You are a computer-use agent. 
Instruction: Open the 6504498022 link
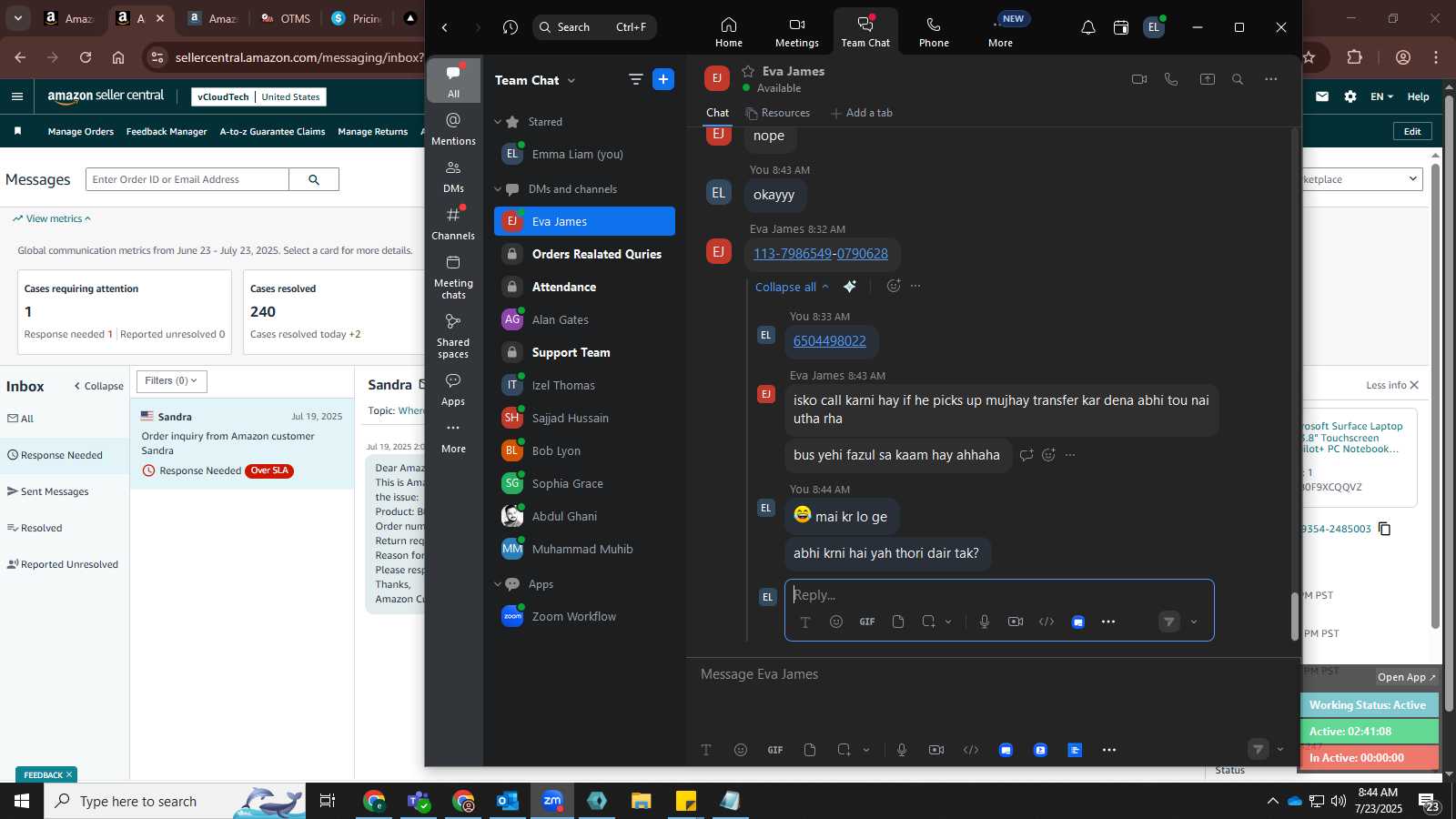tap(830, 341)
